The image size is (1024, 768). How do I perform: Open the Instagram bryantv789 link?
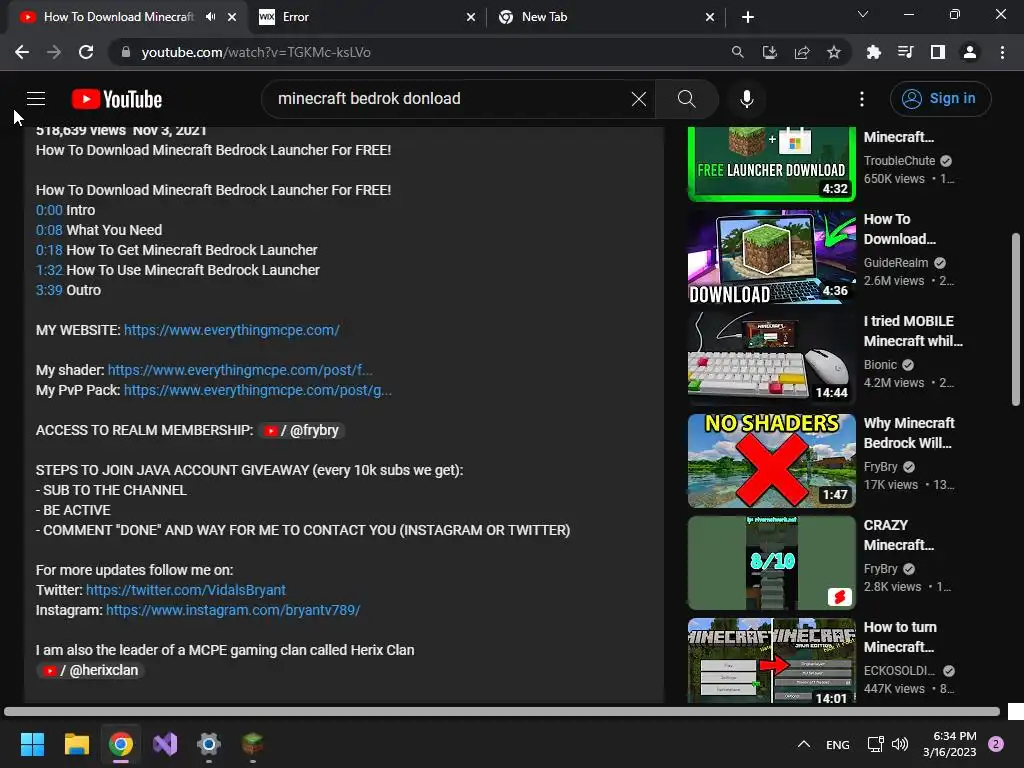click(x=233, y=610)
